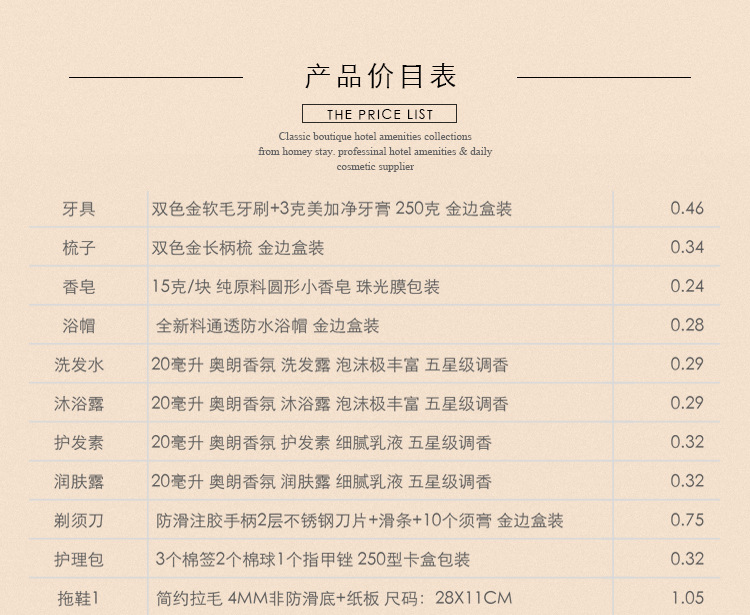Click the 润肤露 product name

click(x=79, y=482)
